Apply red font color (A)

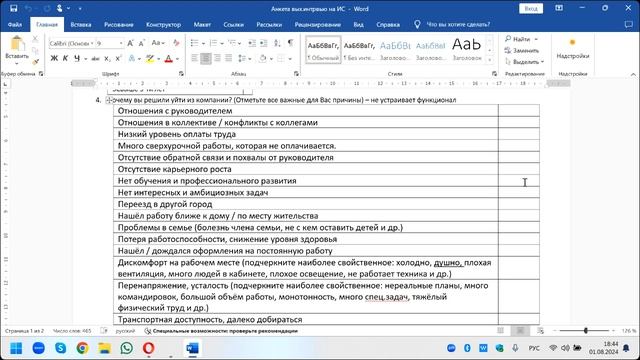[169, 59]
